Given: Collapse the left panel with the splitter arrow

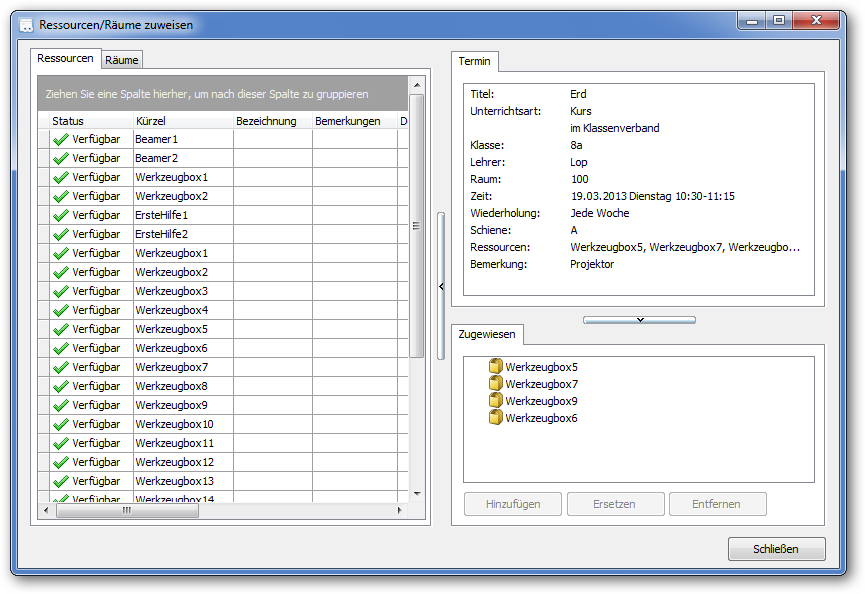Looking at the screenshot, I should coord(441,287).
